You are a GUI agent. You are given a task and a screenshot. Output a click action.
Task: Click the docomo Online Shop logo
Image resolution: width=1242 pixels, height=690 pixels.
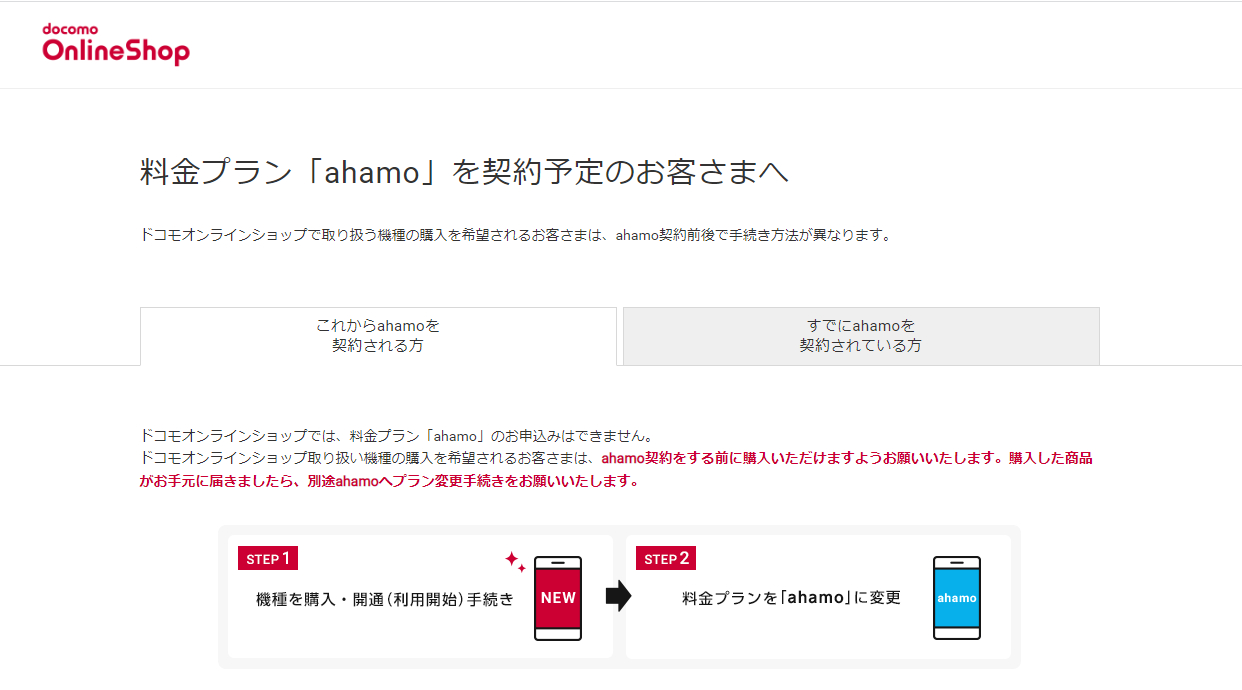(116, 45)
